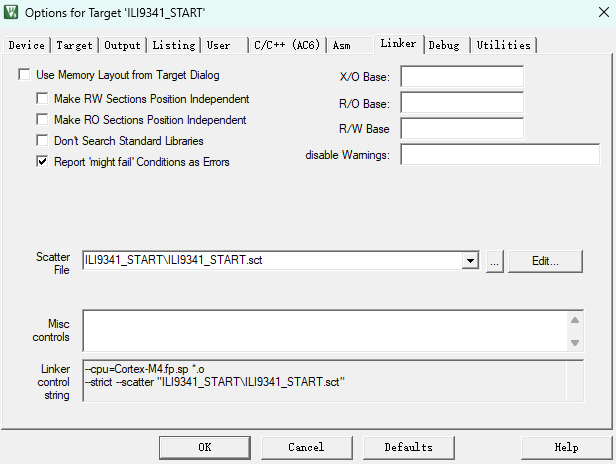Click Misc controls scroll up arrow
This screenshot has width=616, height=464.
575,320
